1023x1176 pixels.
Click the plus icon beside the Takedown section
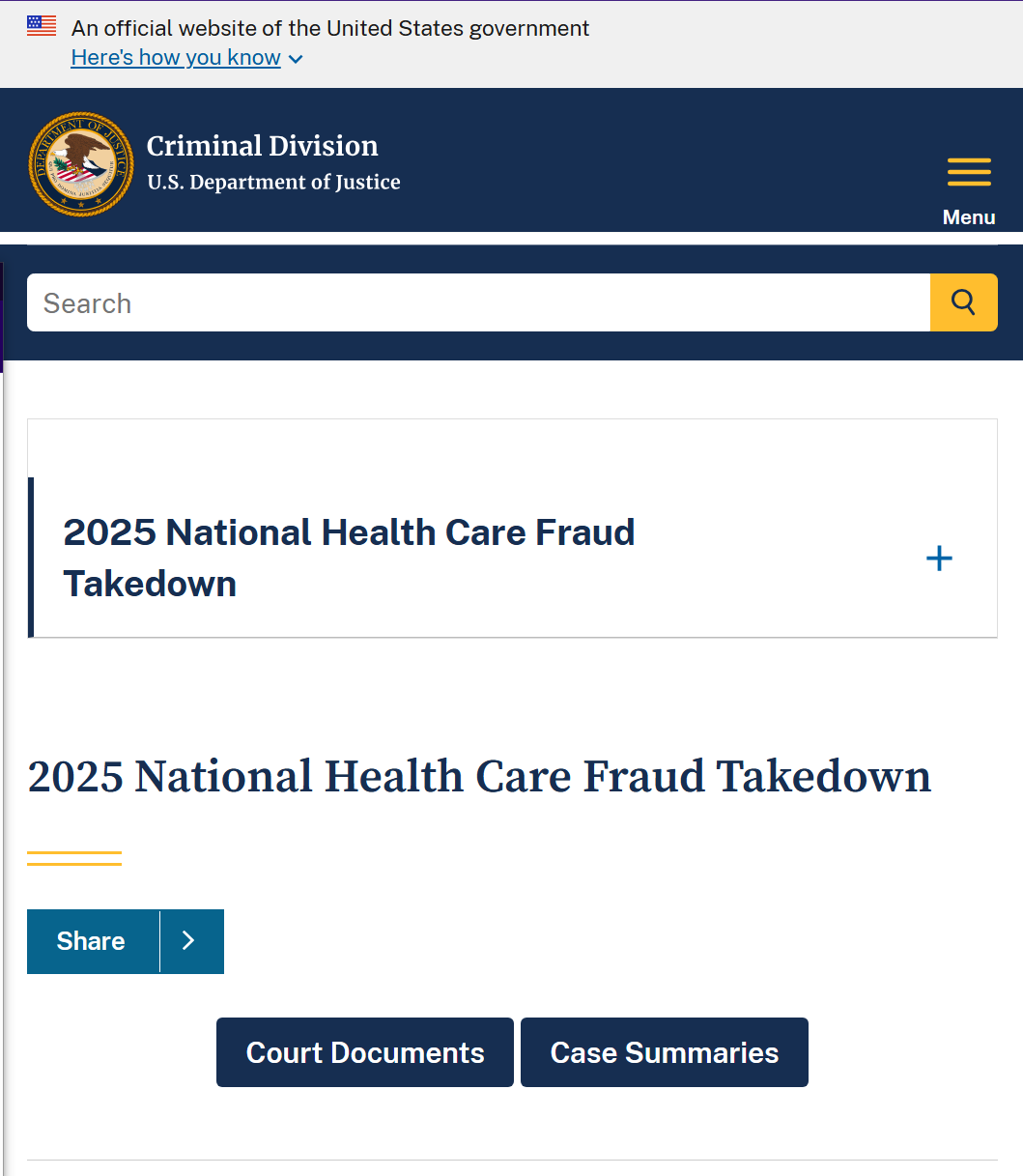tap(939, 558)
